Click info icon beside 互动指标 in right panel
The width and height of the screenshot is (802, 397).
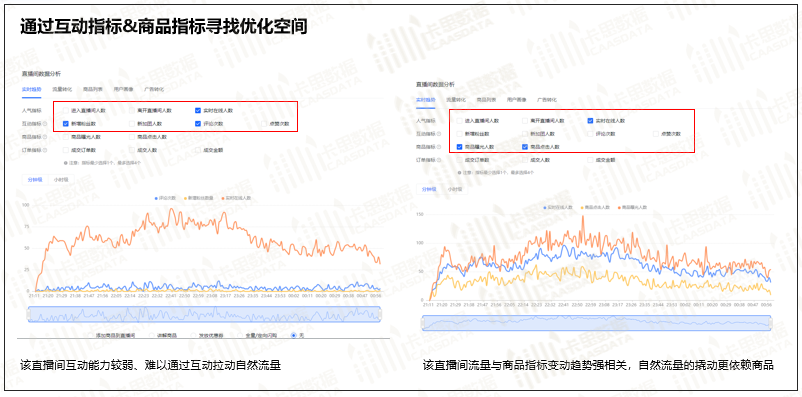(439, 134)
